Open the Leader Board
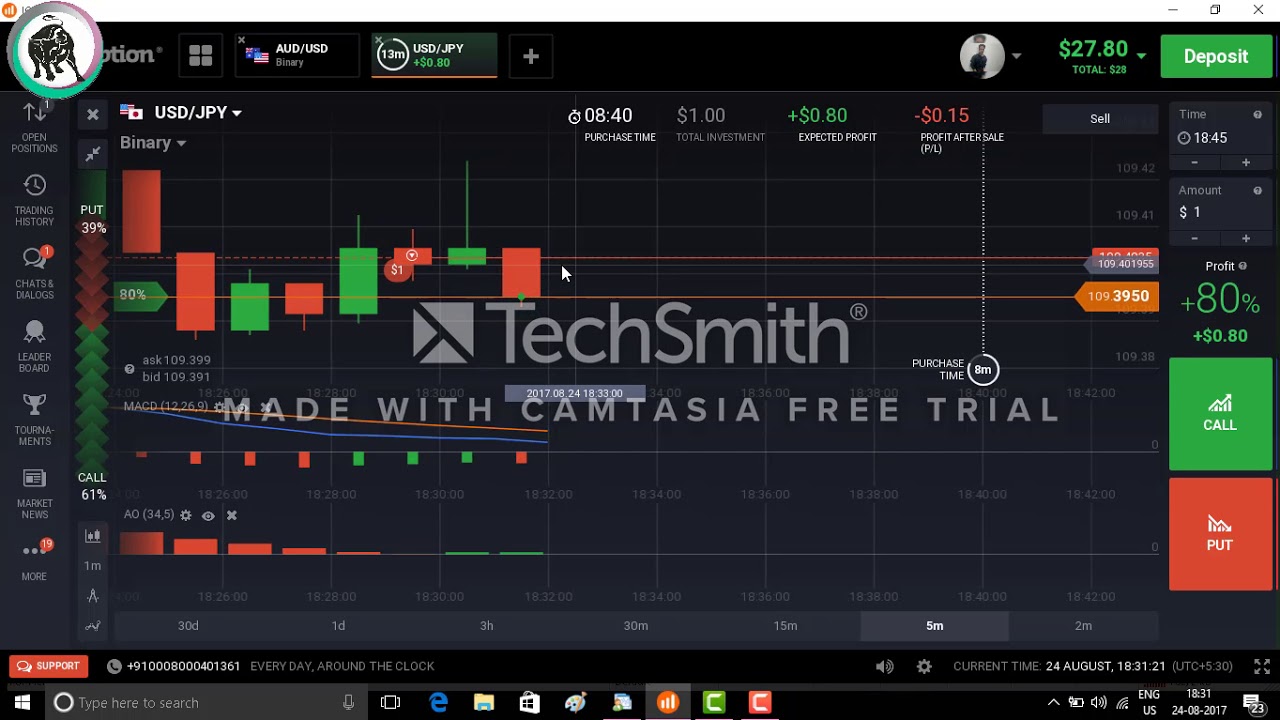Image resolution: width=1280 pixels, height=720 pixels. 34,347
